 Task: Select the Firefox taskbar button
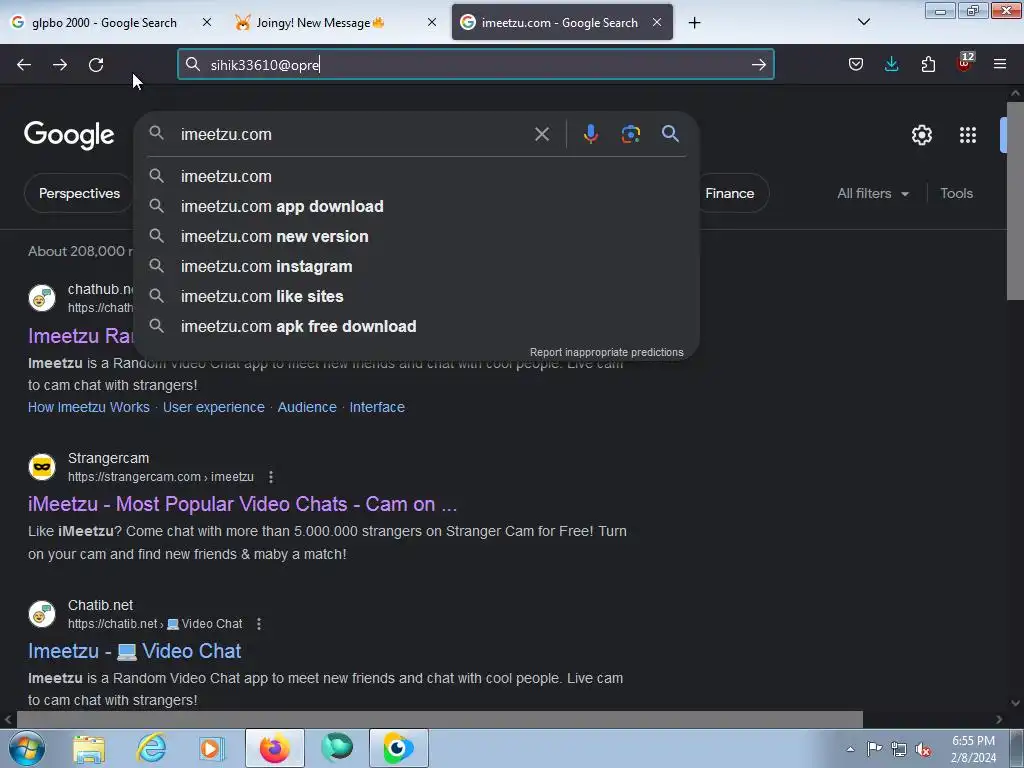click(x=275, y=748)
